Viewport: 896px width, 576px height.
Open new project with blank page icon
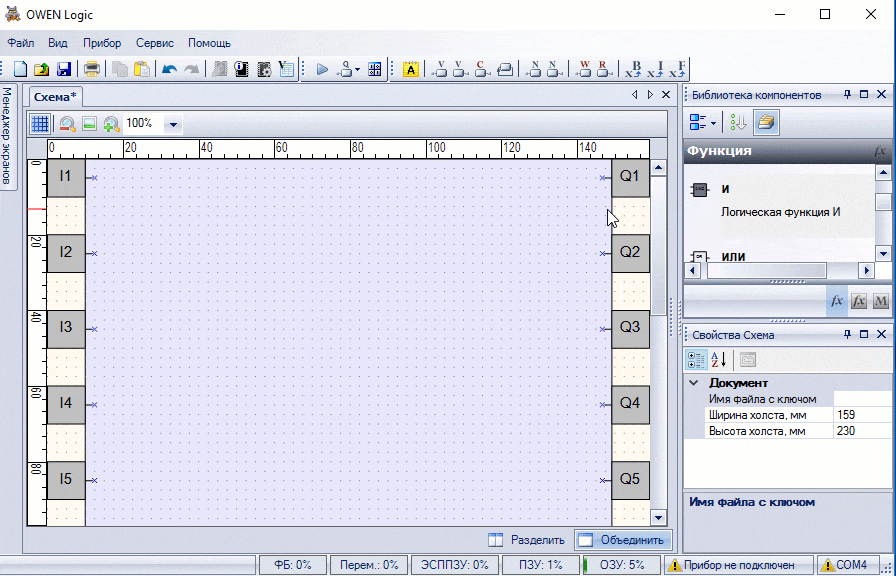click(x=20, y=70)
